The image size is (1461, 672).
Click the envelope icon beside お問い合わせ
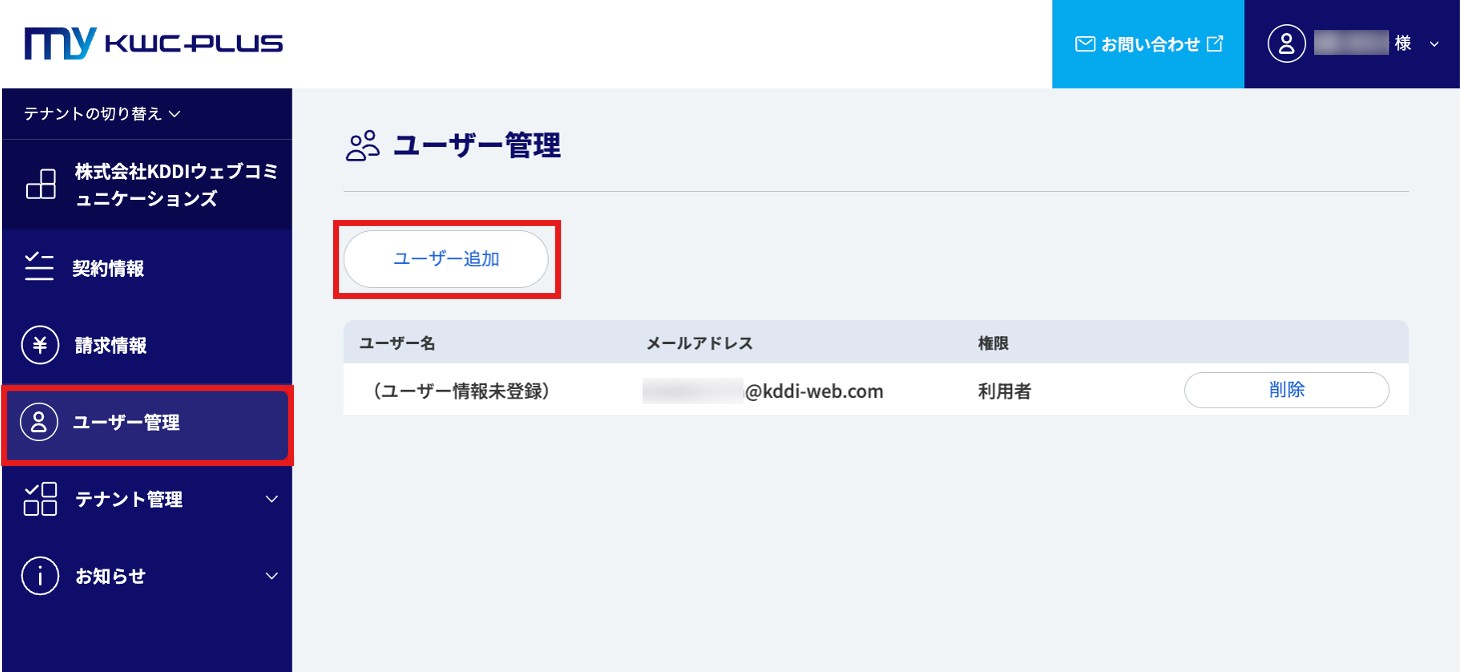(x=1085, y=44)
